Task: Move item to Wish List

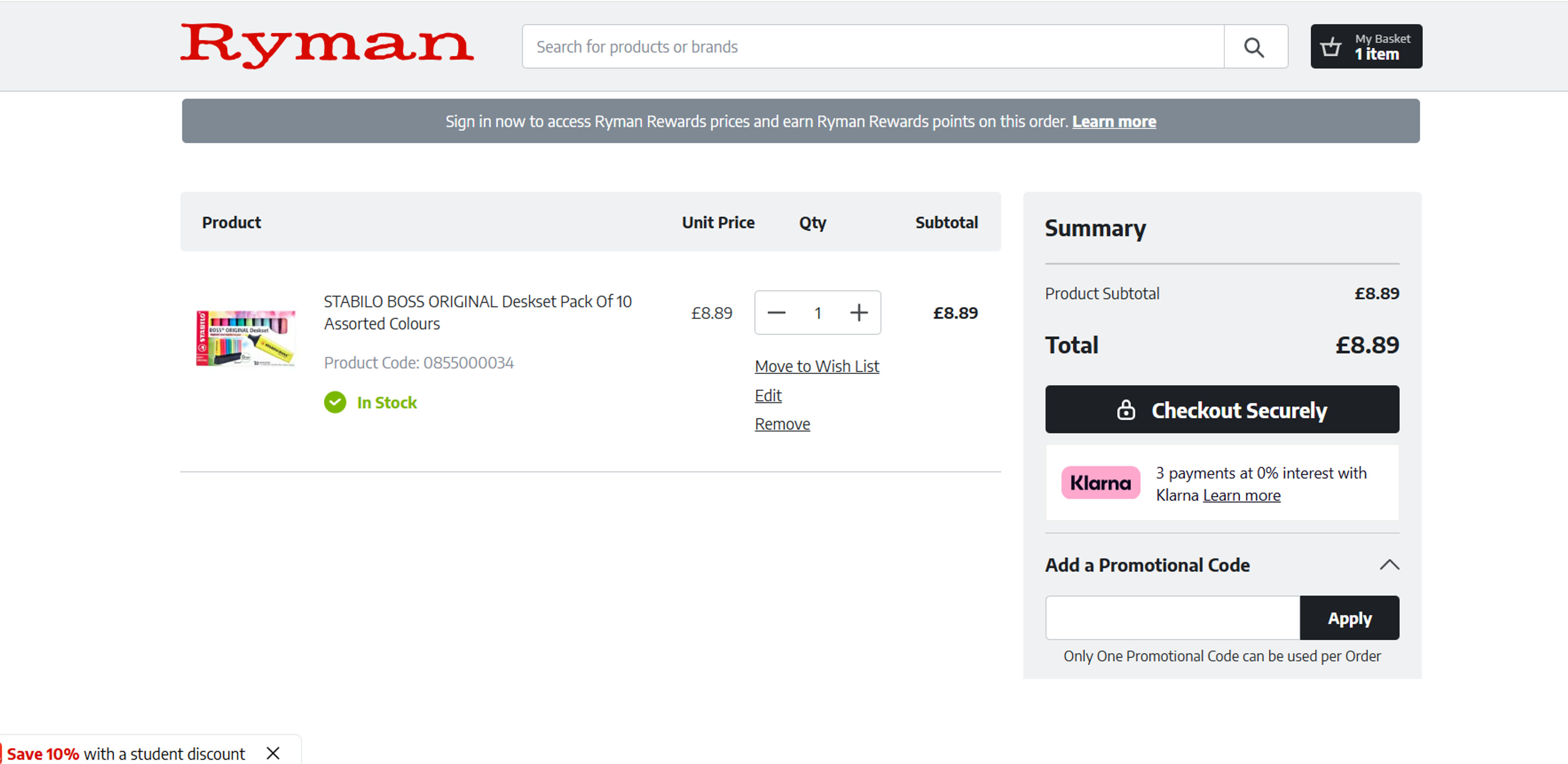Action: coord(816,366)
